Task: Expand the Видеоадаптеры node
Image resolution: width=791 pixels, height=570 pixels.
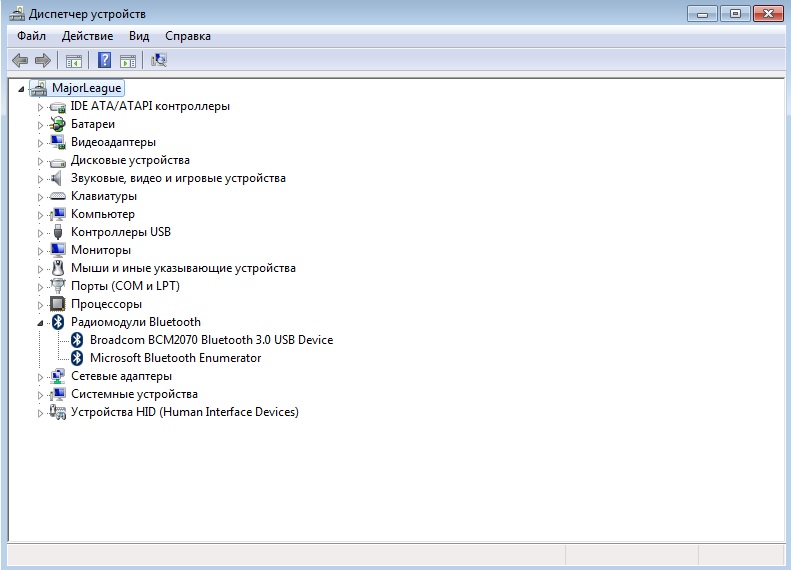Action: (40, 143)
